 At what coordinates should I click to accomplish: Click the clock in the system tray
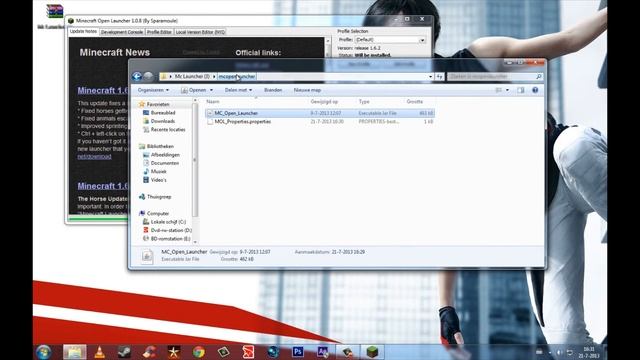(589, 352)
